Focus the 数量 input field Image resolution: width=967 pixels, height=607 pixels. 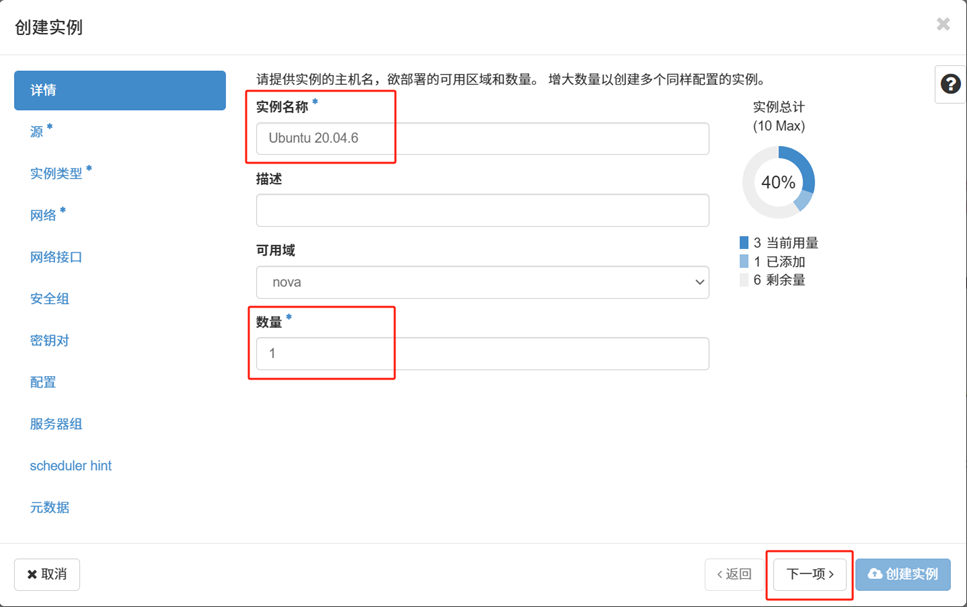482,353
